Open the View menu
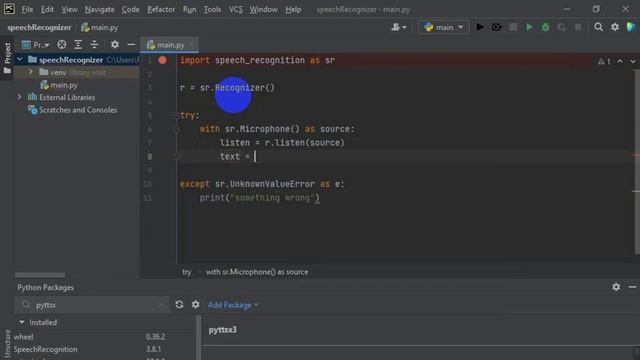This screenshot has height=360, width=640. pos(69,9)
